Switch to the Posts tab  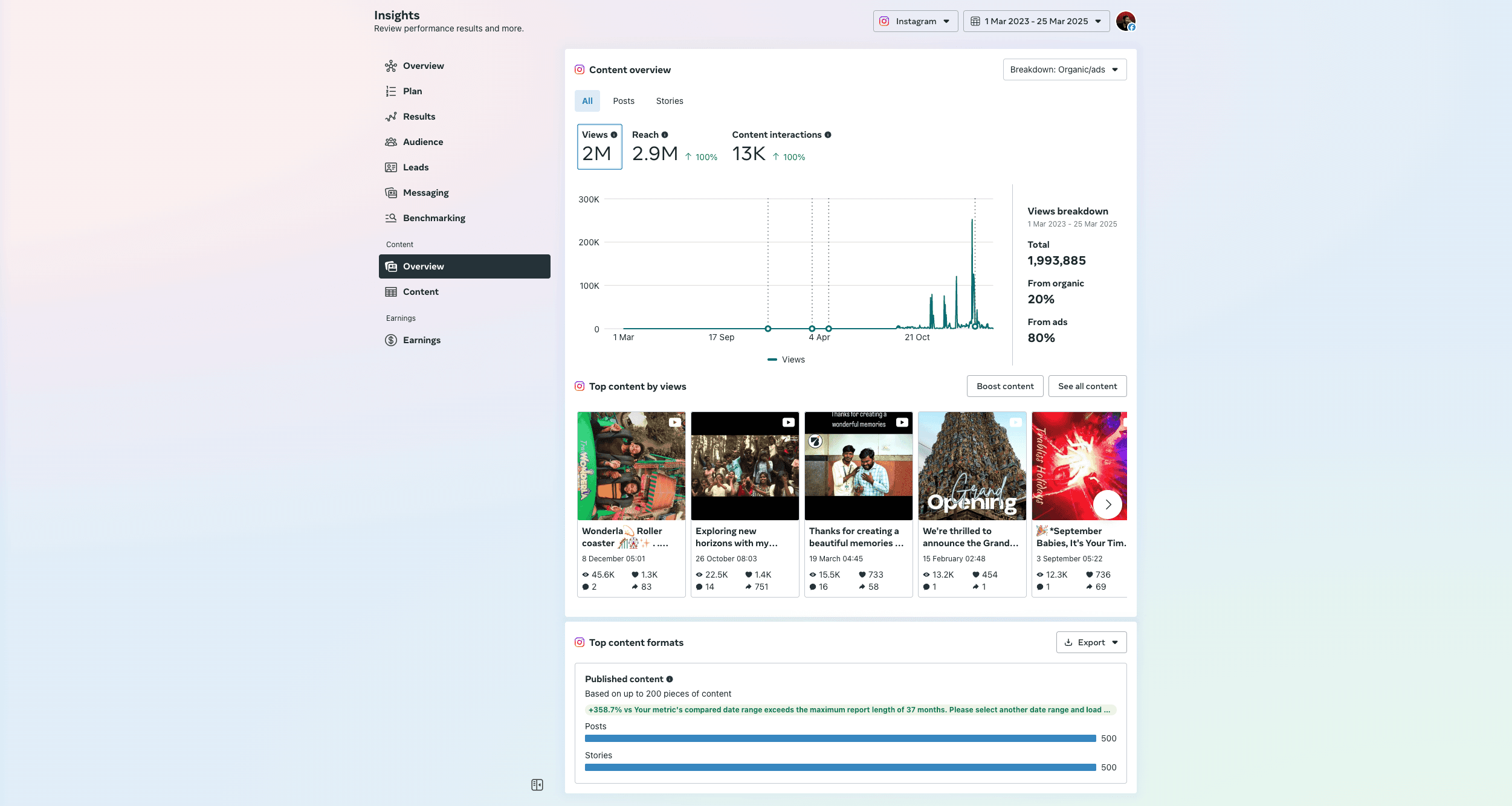coord(623,101)
